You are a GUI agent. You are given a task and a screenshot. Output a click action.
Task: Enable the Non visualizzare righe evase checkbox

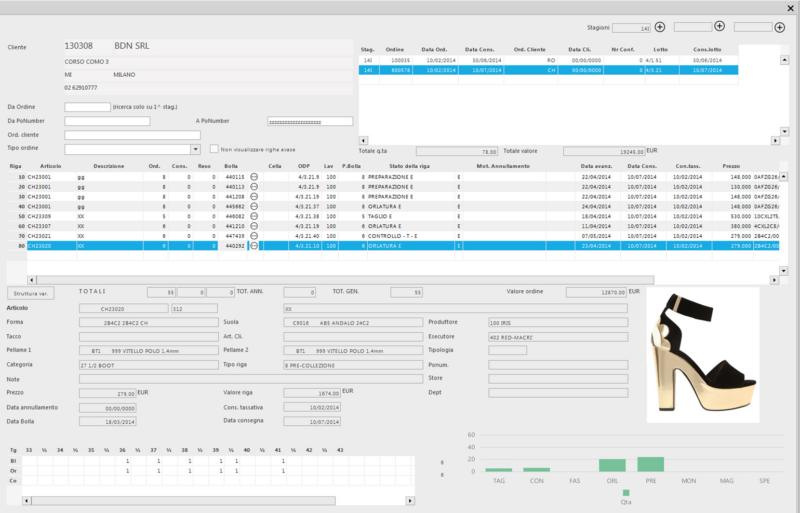click(214, 149)
